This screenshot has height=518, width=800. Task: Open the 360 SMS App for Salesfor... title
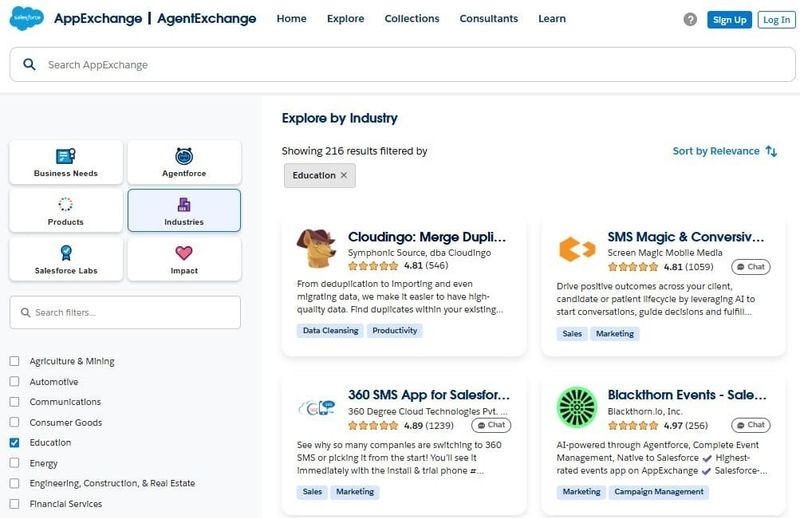click(429, 394)
